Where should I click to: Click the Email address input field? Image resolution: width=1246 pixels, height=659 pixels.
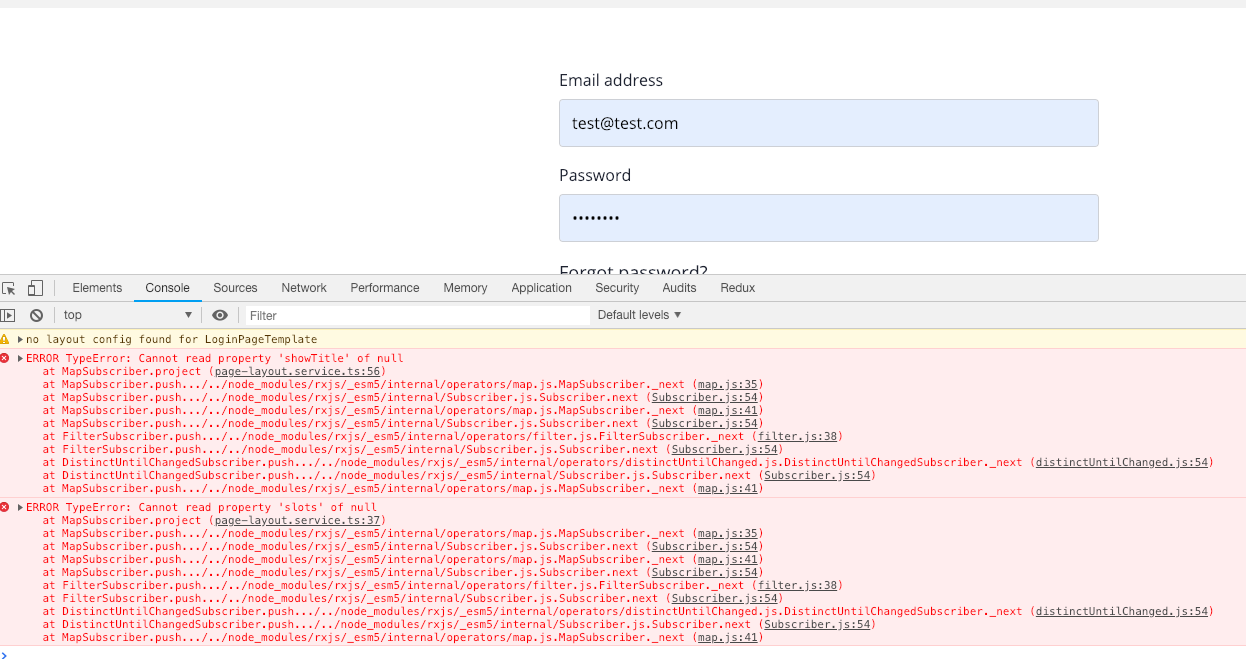(828, 122)
